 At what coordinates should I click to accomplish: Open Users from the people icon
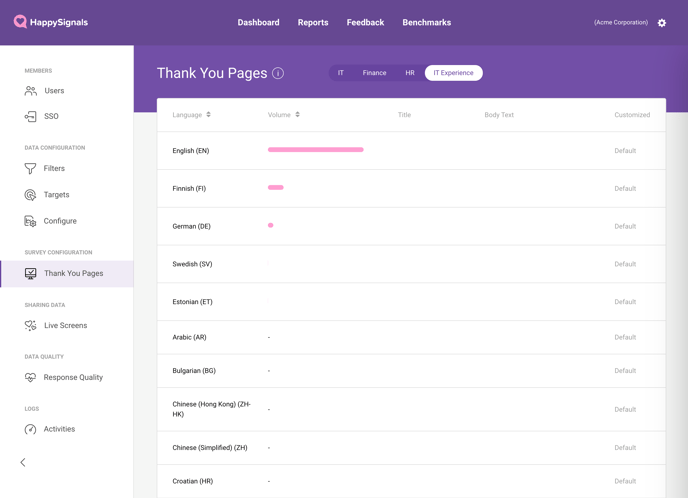(x=31, y=91)
